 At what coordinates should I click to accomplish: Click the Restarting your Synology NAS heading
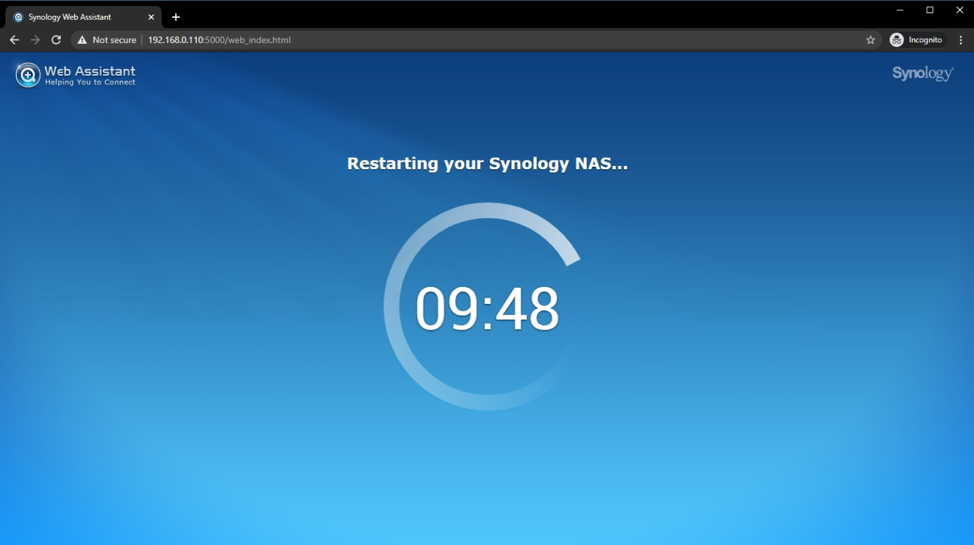coord(487,163)
